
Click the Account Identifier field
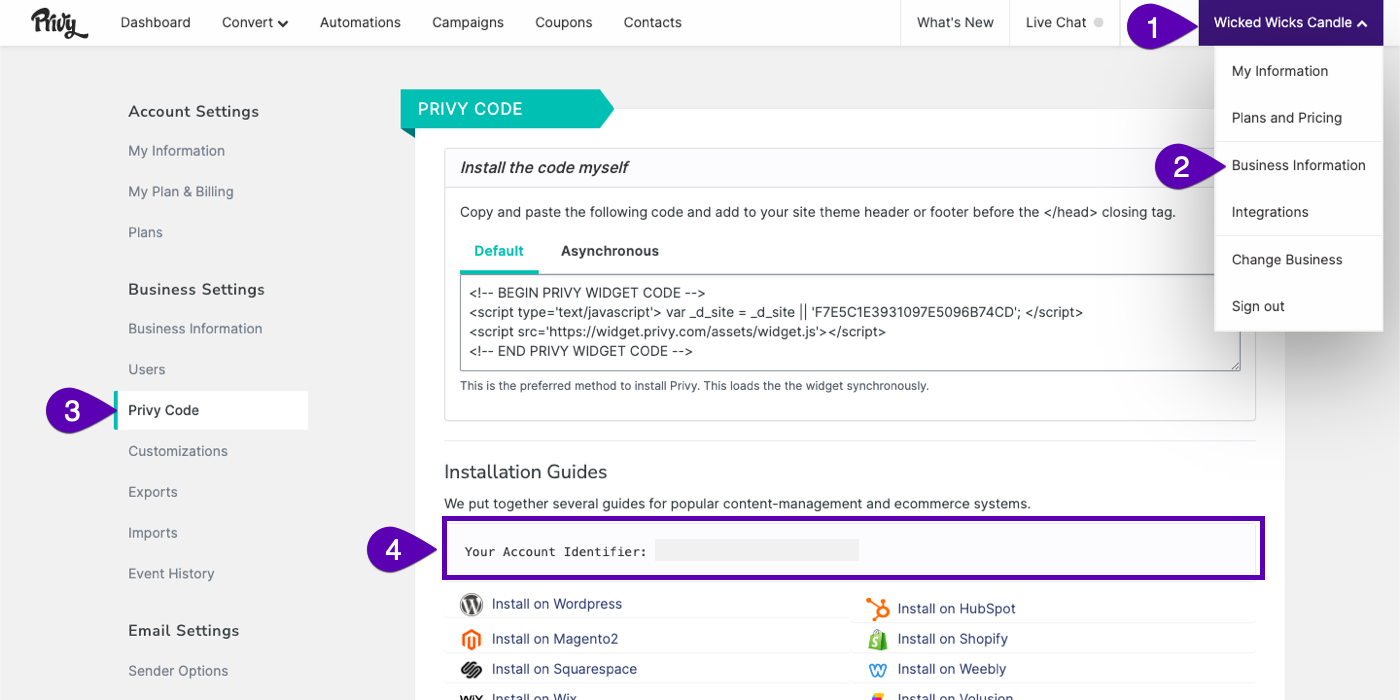[756, 550]
